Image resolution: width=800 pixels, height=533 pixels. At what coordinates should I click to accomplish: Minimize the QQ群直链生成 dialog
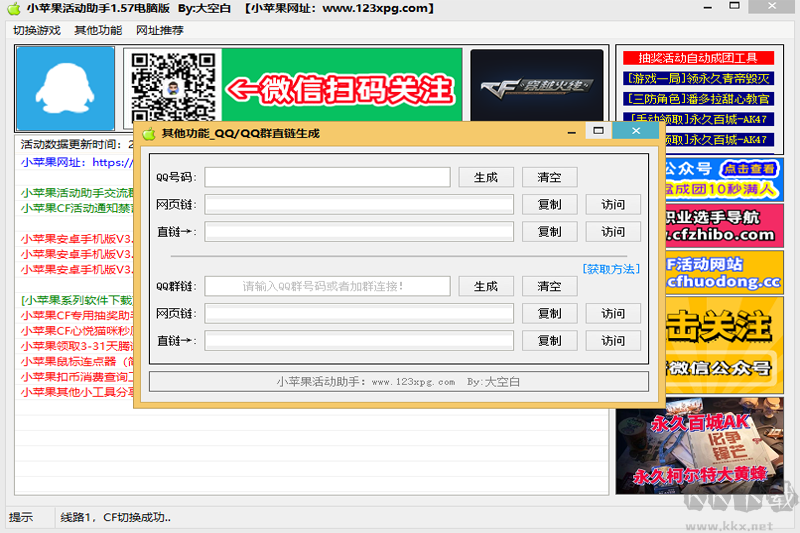pos(572,132)
